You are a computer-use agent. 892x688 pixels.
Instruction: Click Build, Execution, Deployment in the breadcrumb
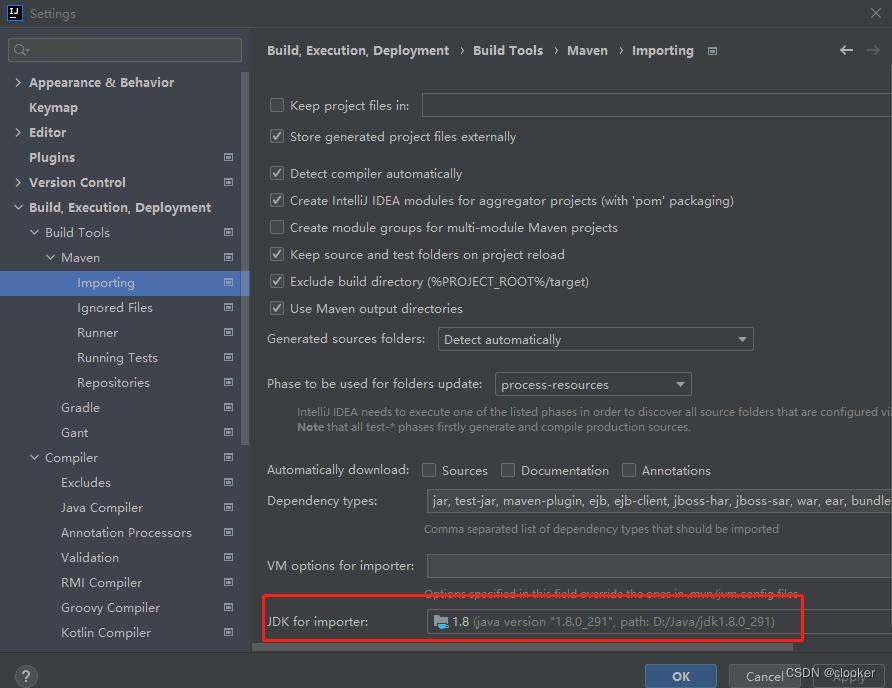click(x=358, y=51)
